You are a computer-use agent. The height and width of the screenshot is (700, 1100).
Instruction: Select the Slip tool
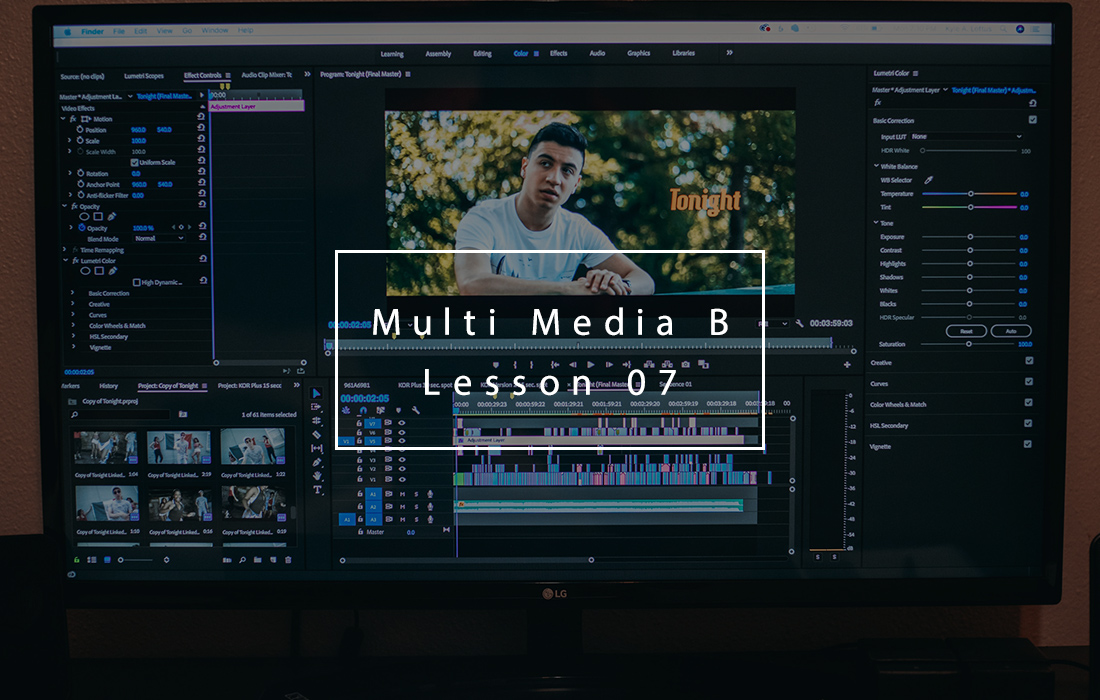click(x=316, y=448)
